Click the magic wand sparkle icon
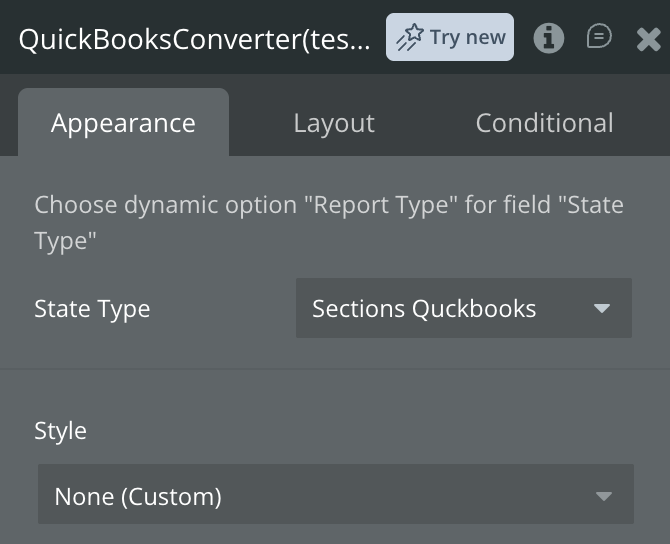The height and width of the screenshot is (544, 670). [x=410, y=38]
